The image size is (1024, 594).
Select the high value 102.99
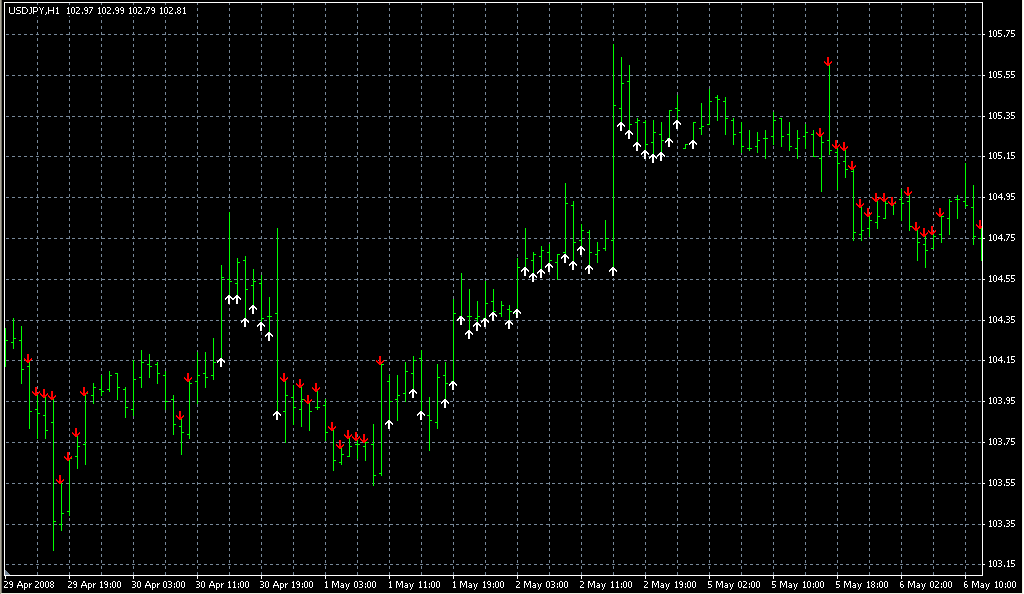click(x=111, y=11)
